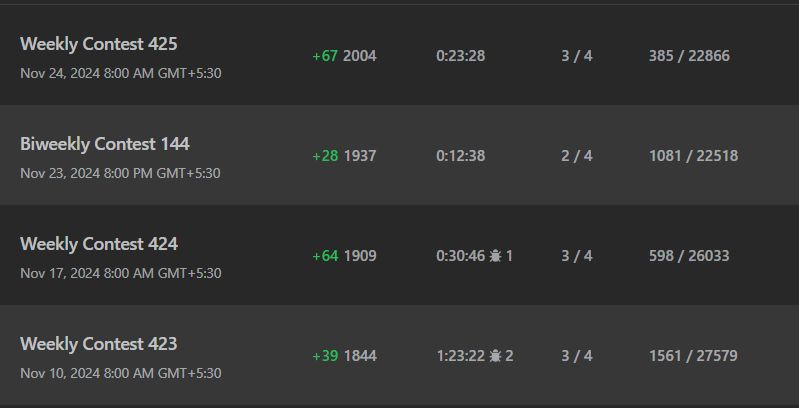
Task: Click the +64 rating change for Contest 424
Action: click(x=325, y=256)
